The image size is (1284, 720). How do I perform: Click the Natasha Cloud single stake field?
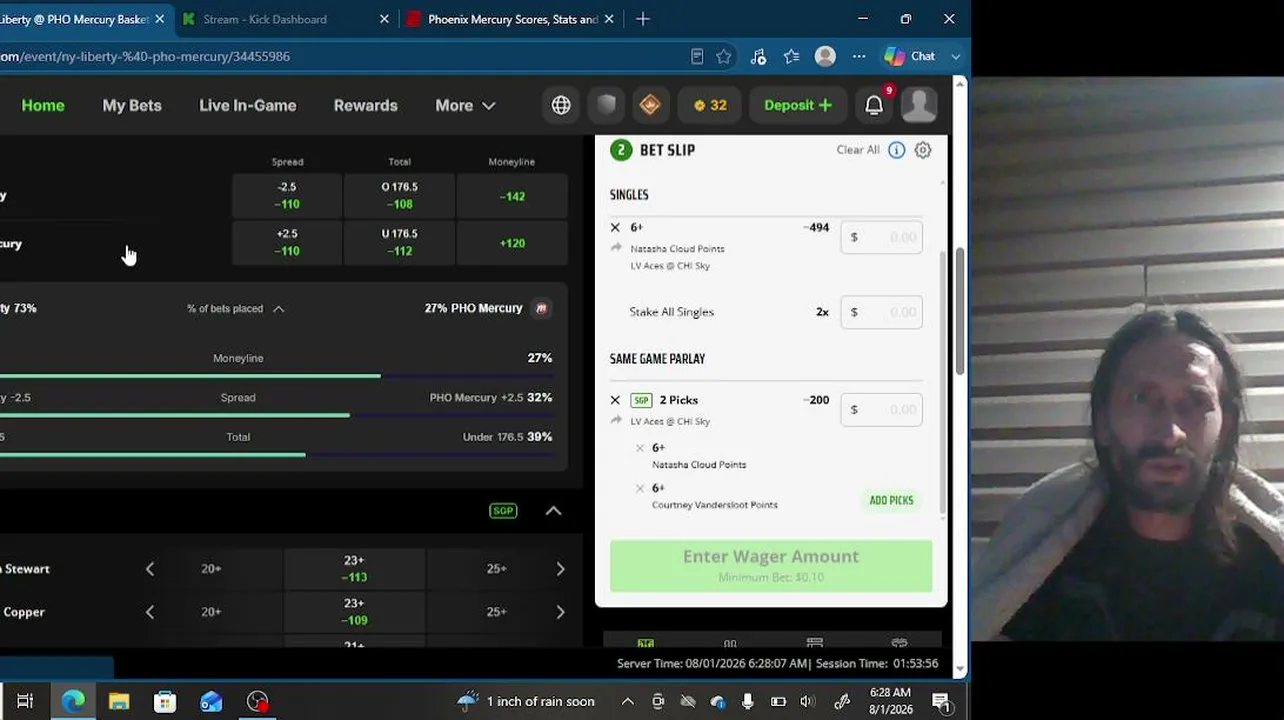click(881, 237)
